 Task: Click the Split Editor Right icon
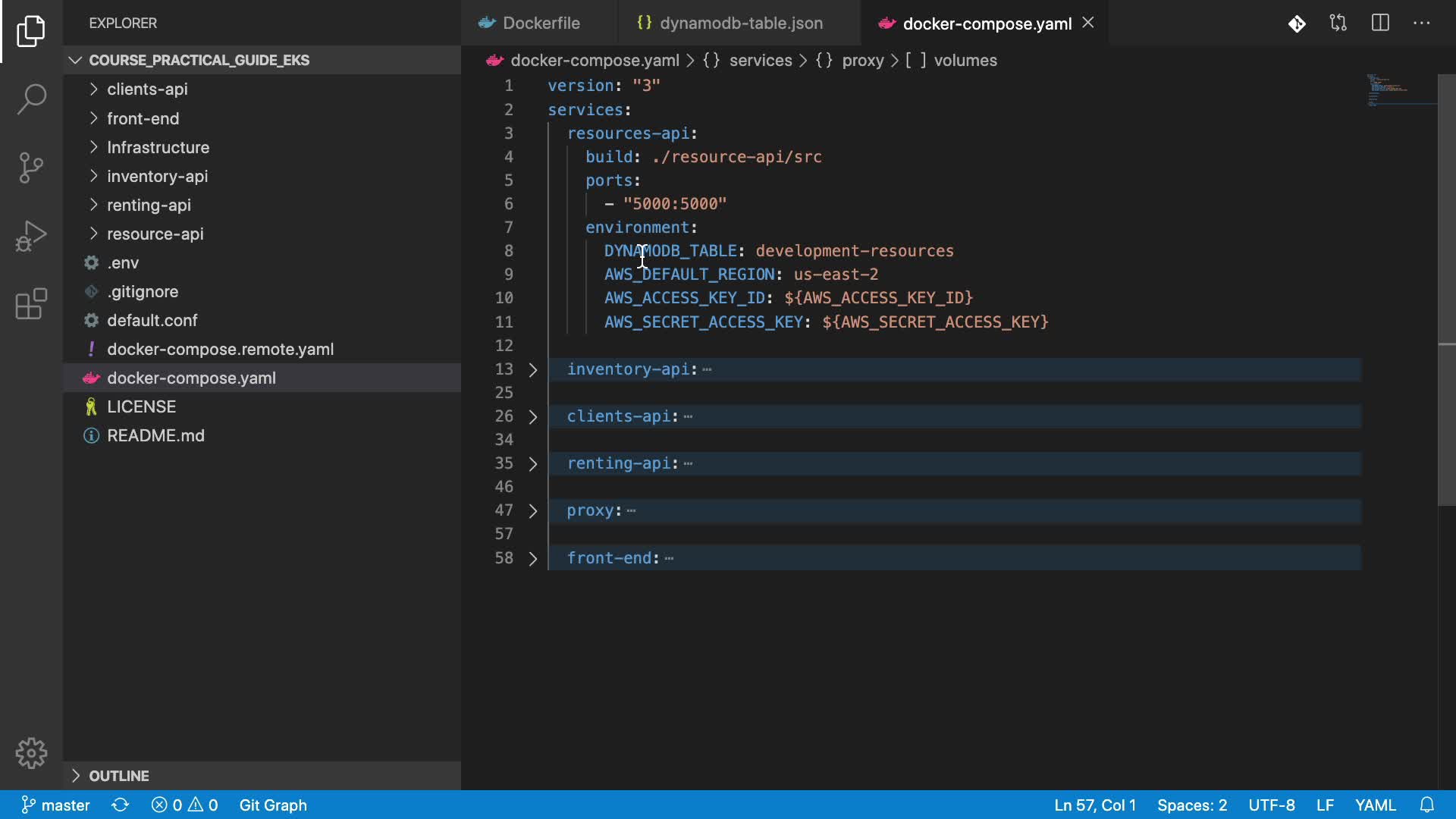(1380, 24)
